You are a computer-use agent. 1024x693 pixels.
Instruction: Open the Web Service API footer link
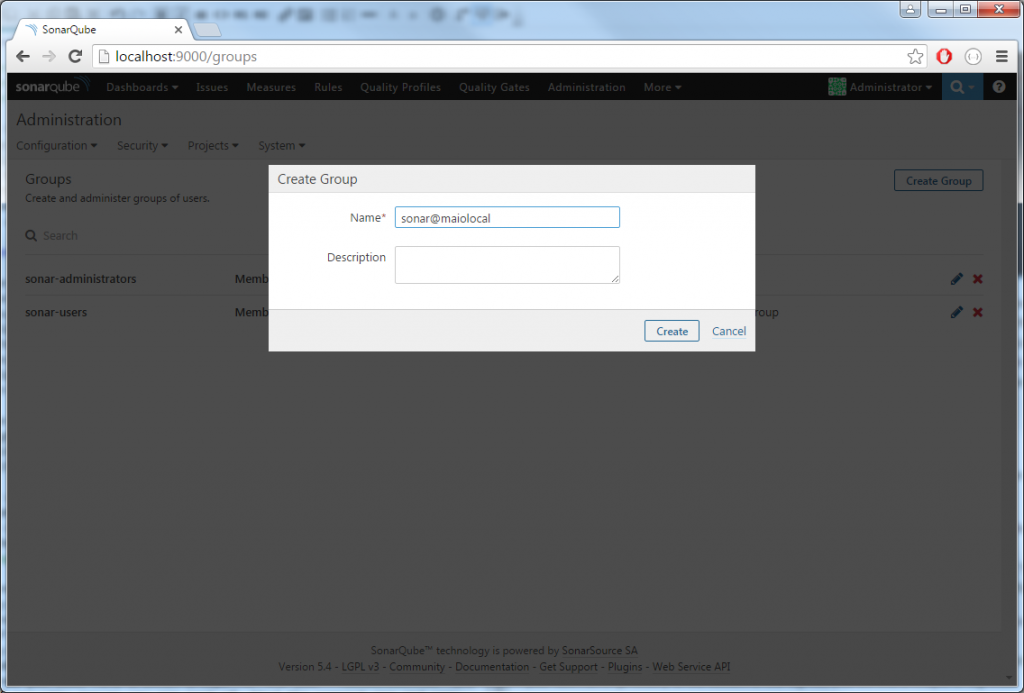[691, 667]
